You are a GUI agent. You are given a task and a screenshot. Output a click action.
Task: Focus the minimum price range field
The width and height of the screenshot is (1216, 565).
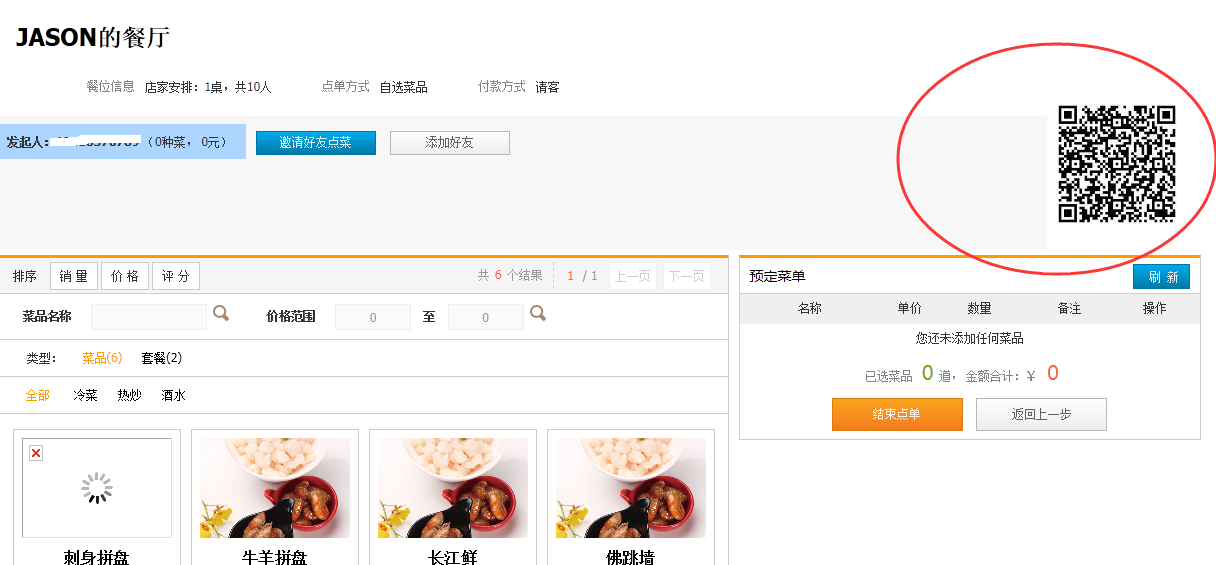(373, 317)
